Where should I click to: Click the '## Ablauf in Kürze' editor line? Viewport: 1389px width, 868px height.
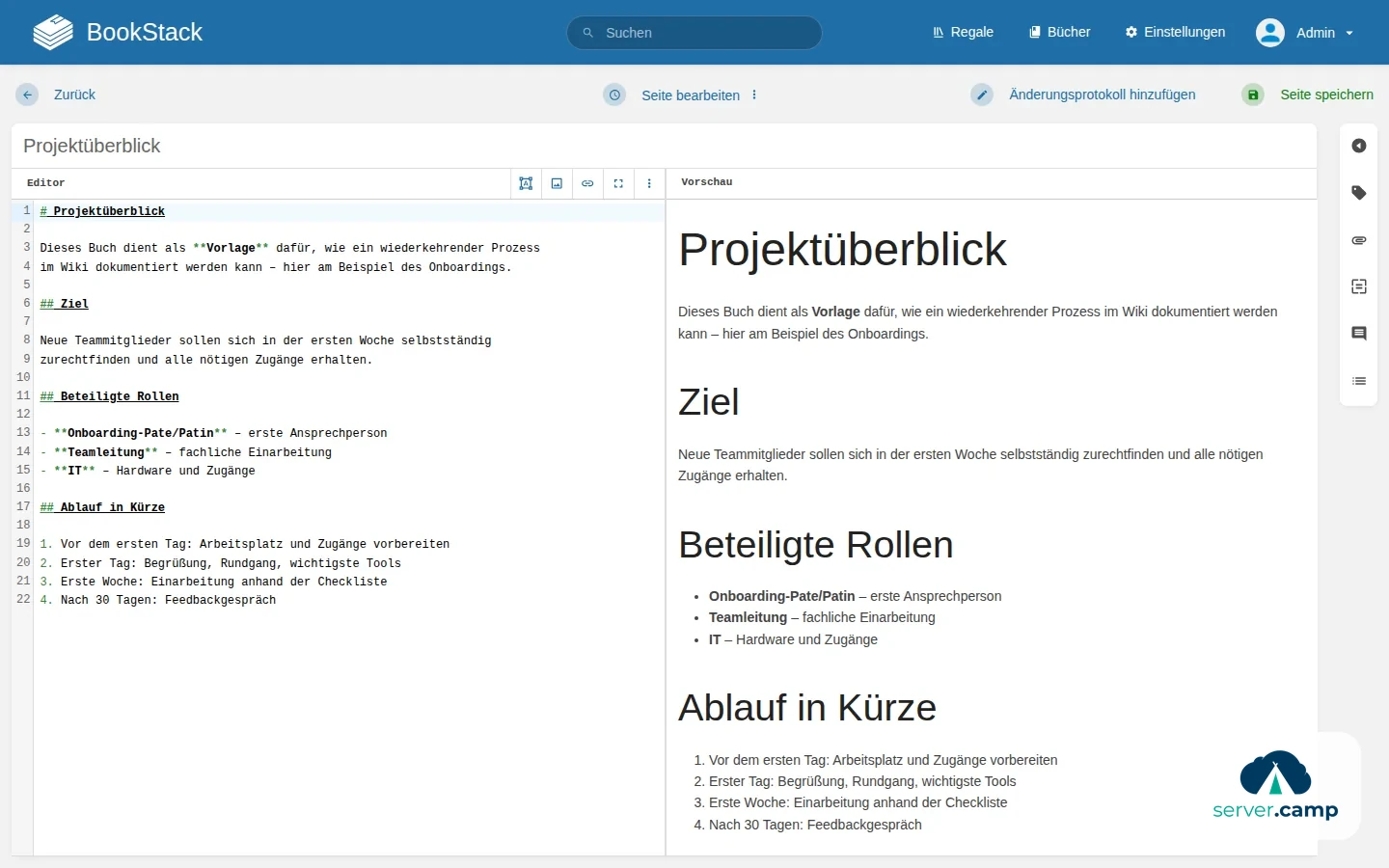click(x=102, y=507)
